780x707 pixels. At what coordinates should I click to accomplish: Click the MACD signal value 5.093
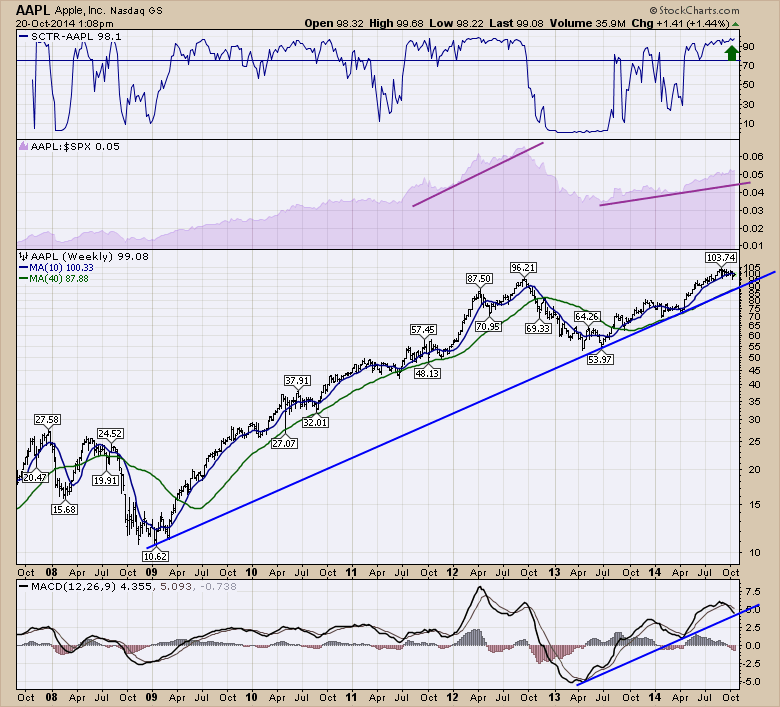click(x=176, y=586)
